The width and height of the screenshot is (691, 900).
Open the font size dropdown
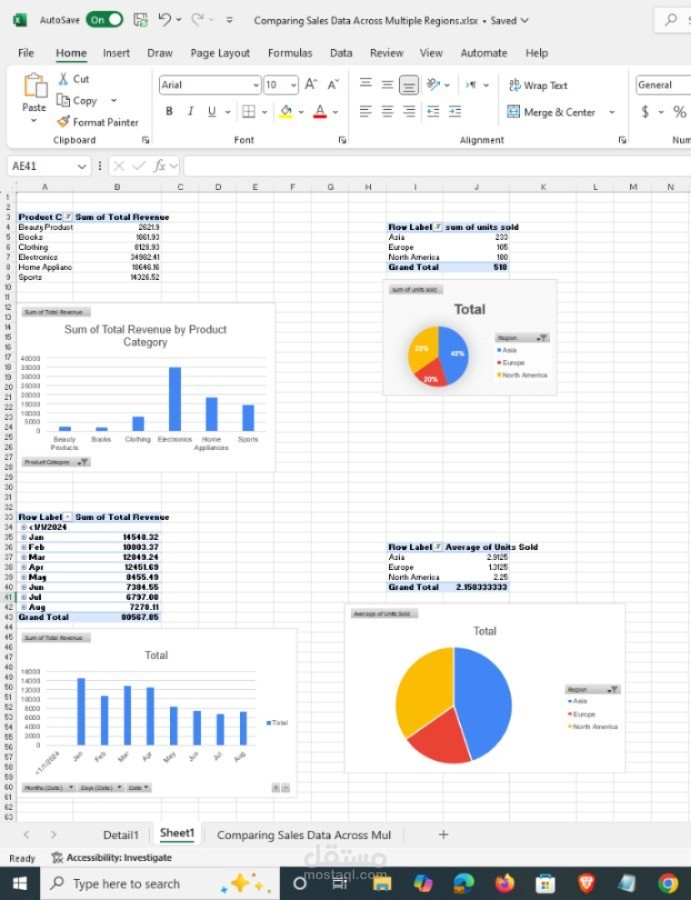pyautogui.click(x=293, y=86)
